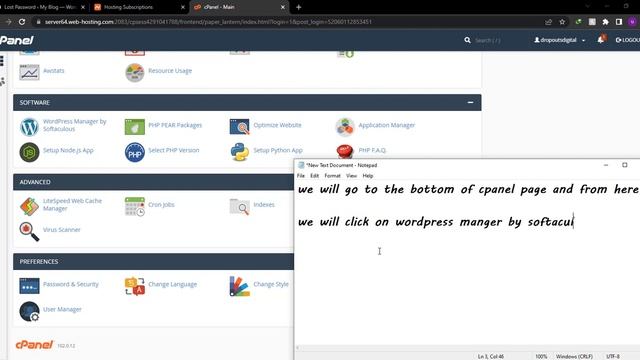Bookmark this page with the star icon
Screen dimensions: 640x360
coord(562,22)
